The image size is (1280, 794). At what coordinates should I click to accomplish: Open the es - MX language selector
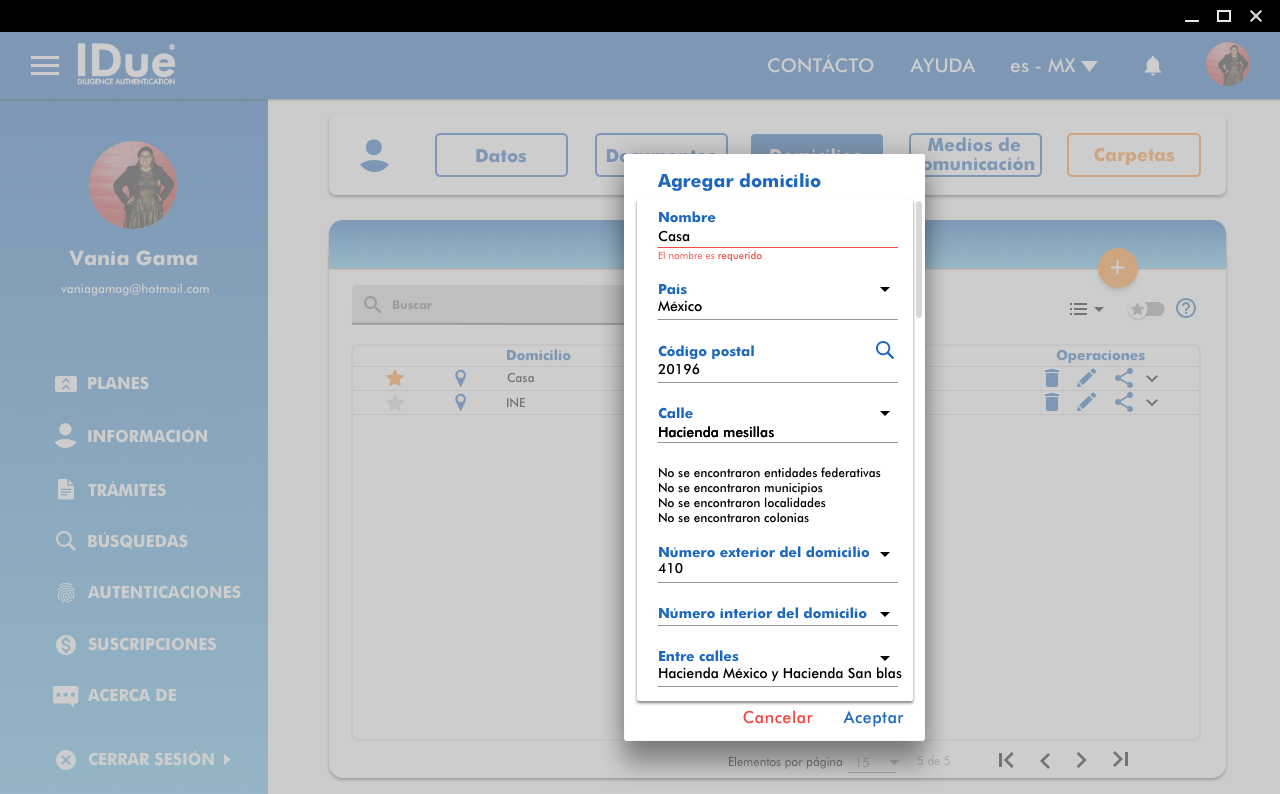point(1053,66)
